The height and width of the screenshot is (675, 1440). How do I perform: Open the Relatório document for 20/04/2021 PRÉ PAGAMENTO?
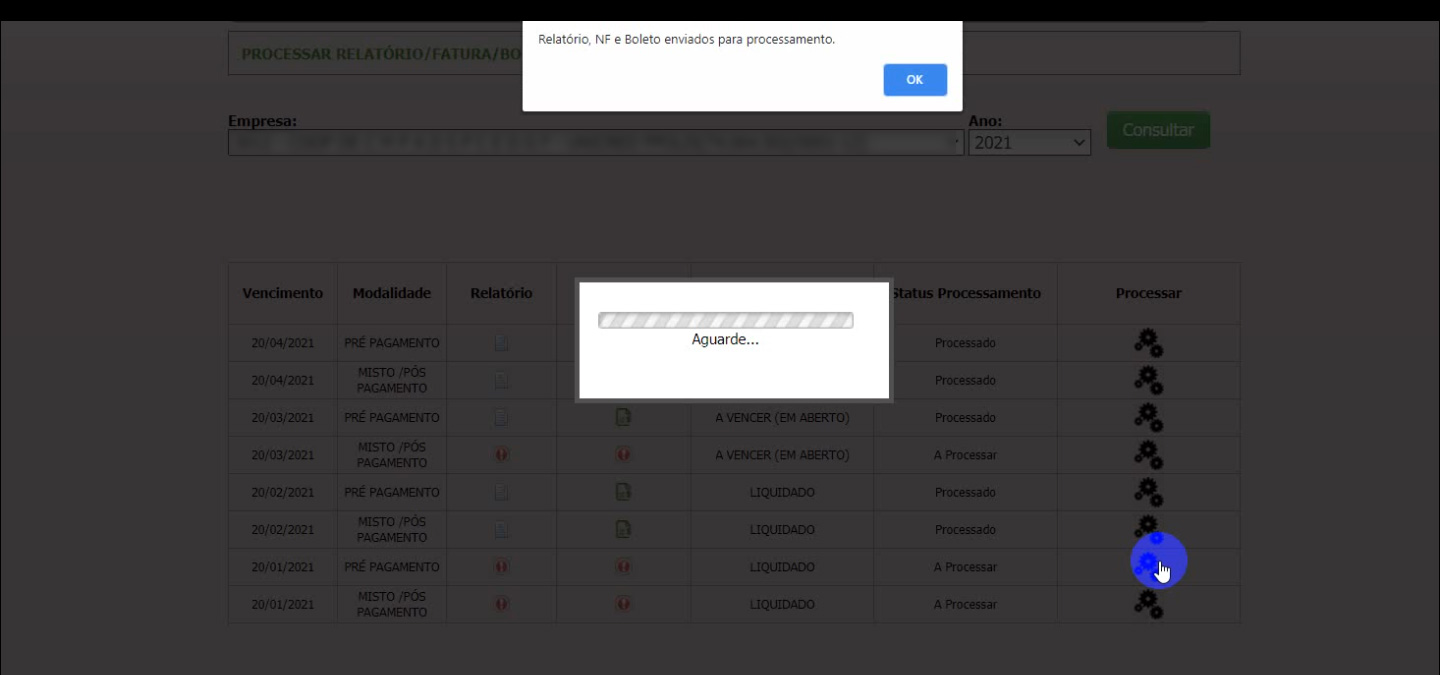501,343
